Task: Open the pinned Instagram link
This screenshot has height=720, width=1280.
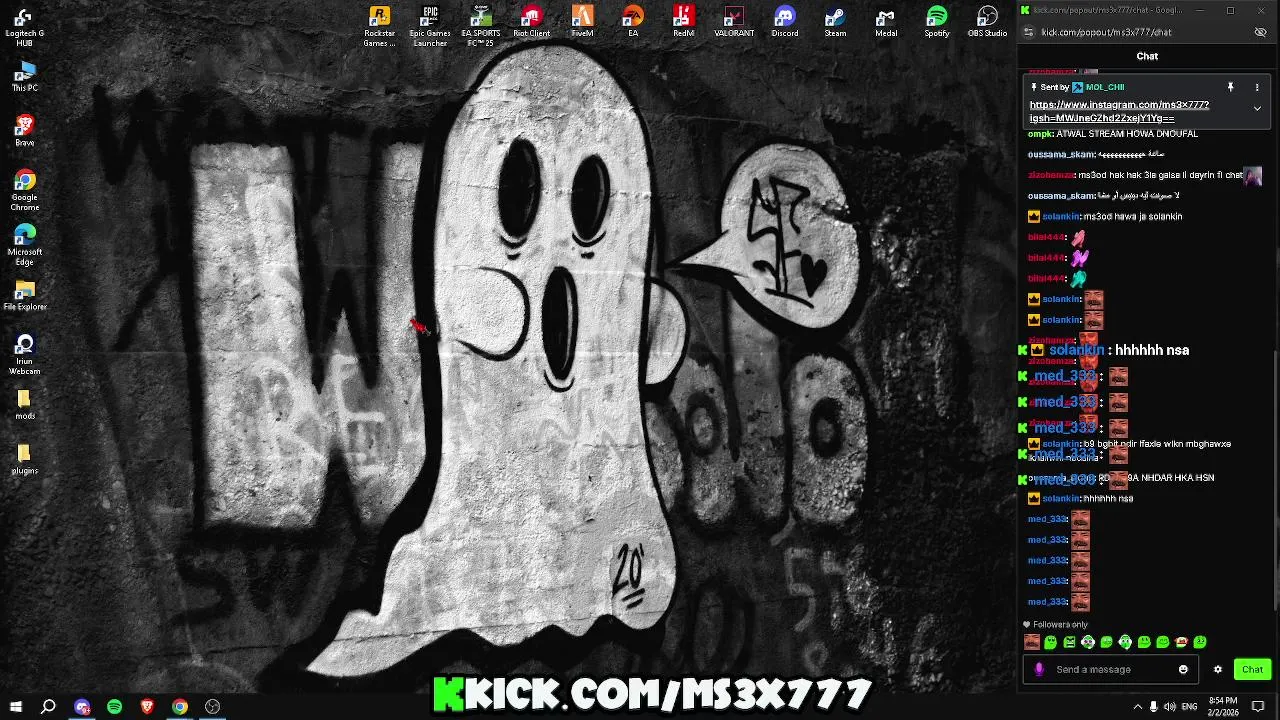Action: click(x=1119, y=111)
